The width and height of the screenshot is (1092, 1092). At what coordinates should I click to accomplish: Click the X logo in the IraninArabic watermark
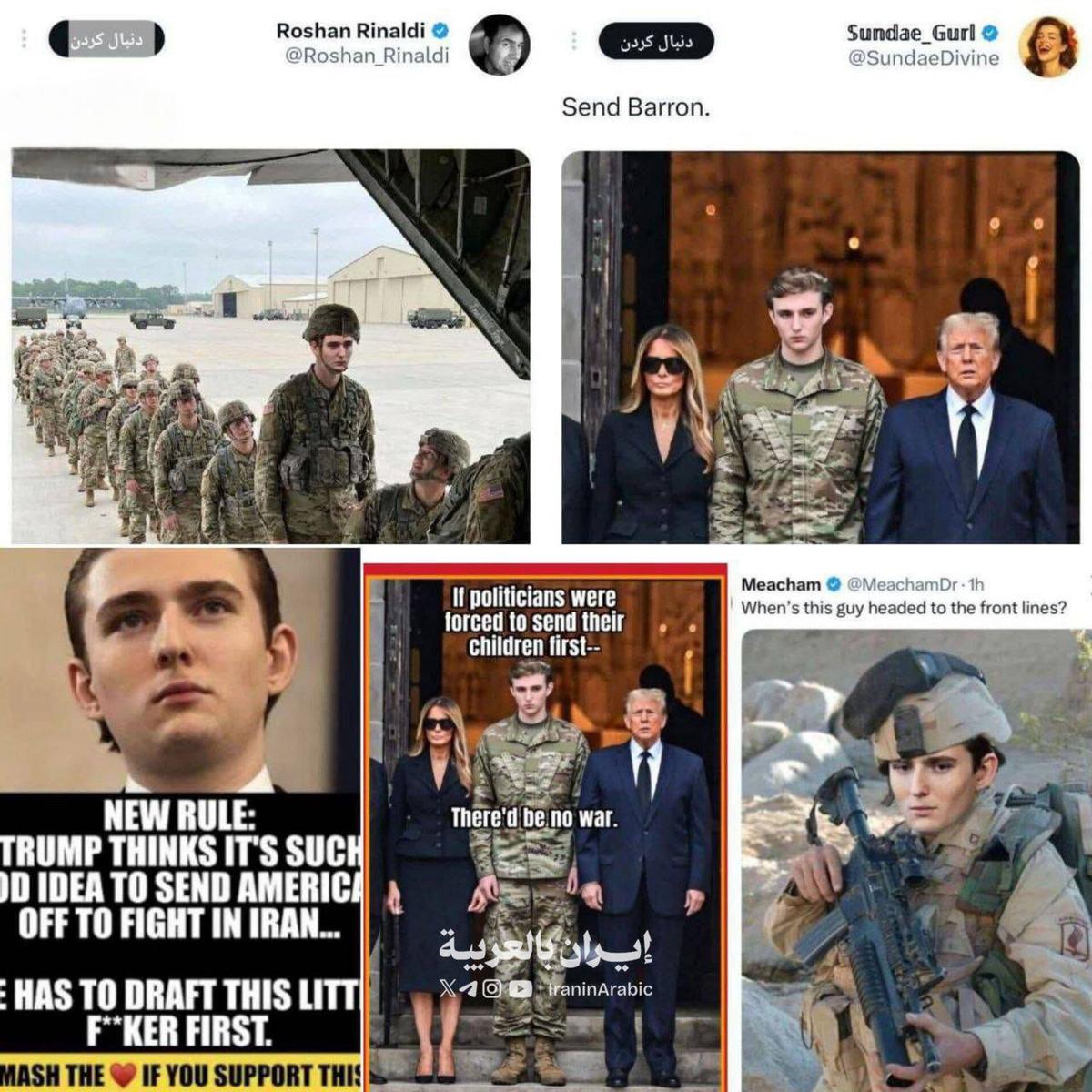(448, 989)
